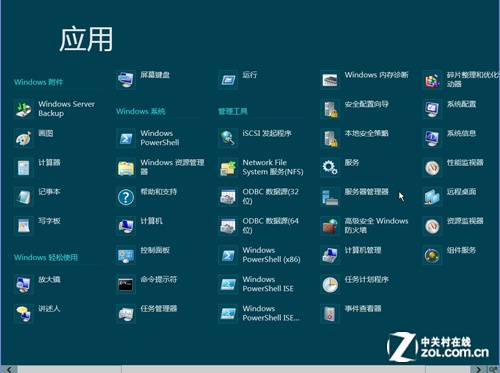Open ODBC 数据源(64 位) icon
This screenshot has width=500, height=373.
click(228, 226)
